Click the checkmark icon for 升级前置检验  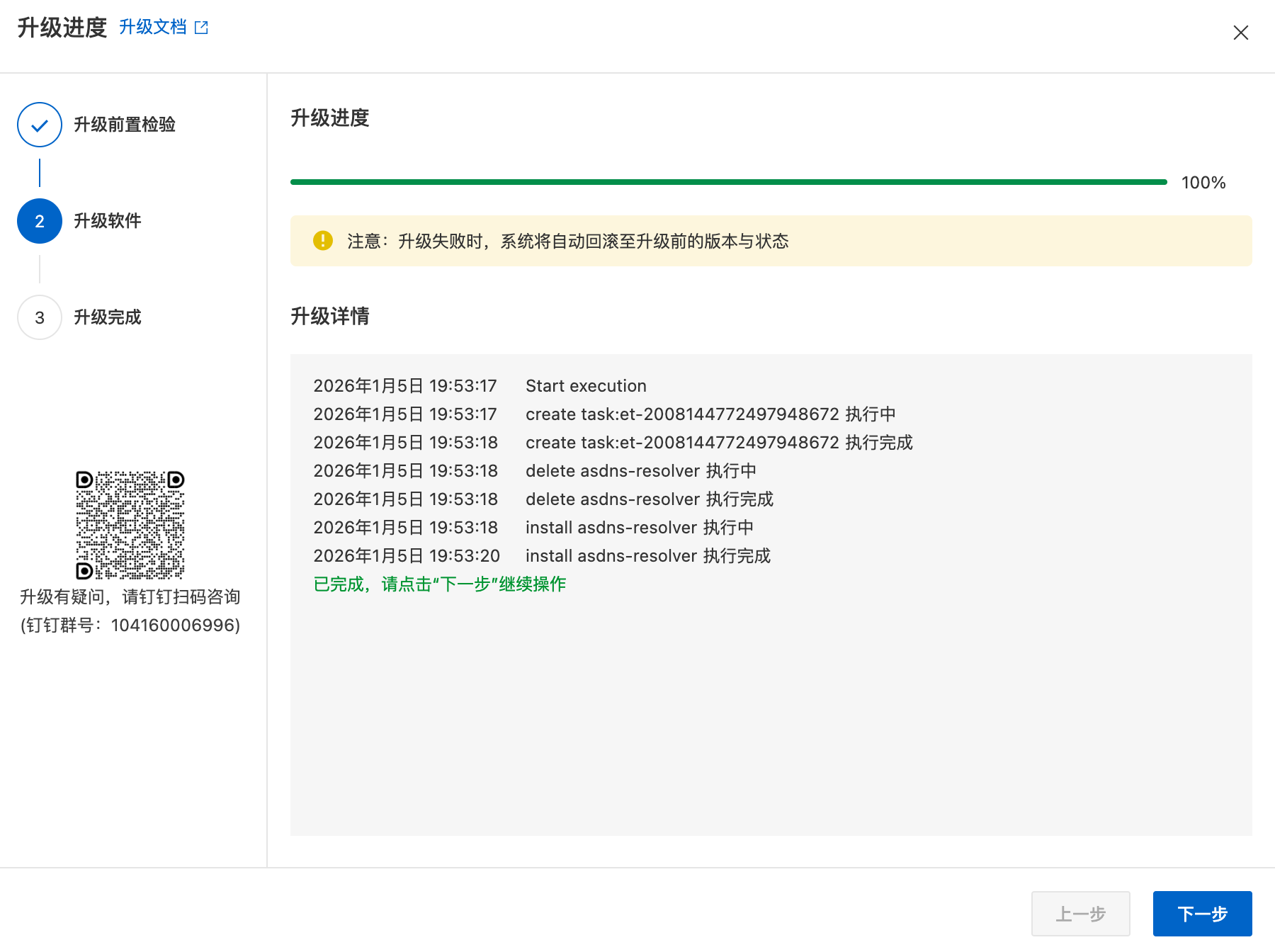[x=40, y=125]
